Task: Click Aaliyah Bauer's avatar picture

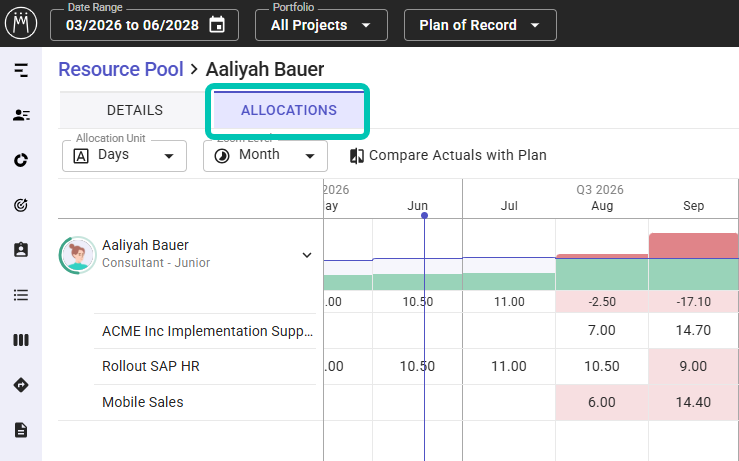Action: pyautogui.click(x=77, y=255)
